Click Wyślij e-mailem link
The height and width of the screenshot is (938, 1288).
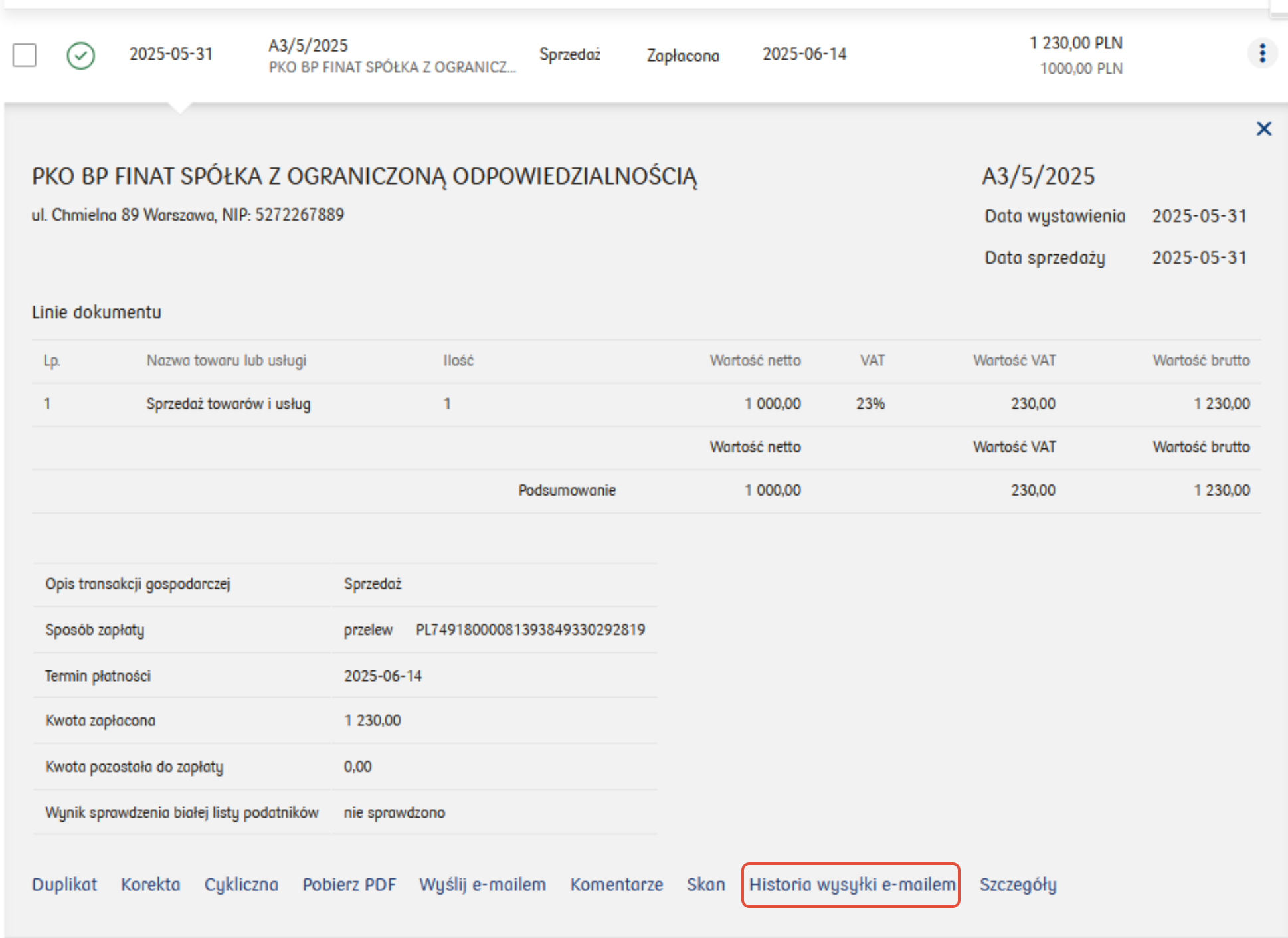482,884
